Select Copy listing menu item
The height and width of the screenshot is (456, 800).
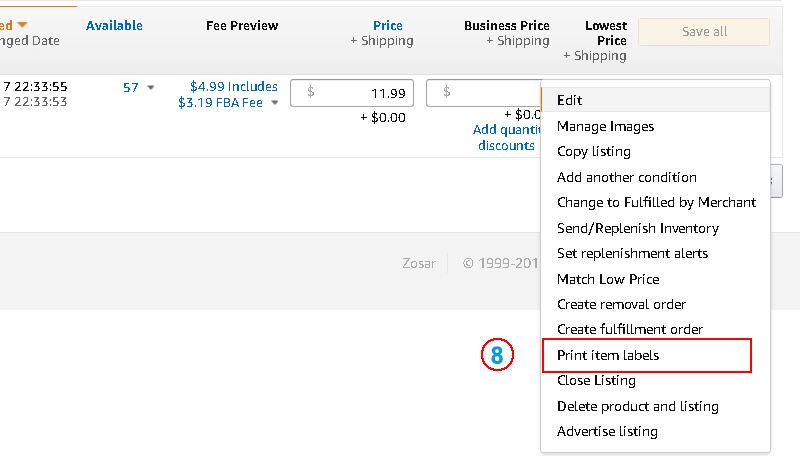click(594, 151)
